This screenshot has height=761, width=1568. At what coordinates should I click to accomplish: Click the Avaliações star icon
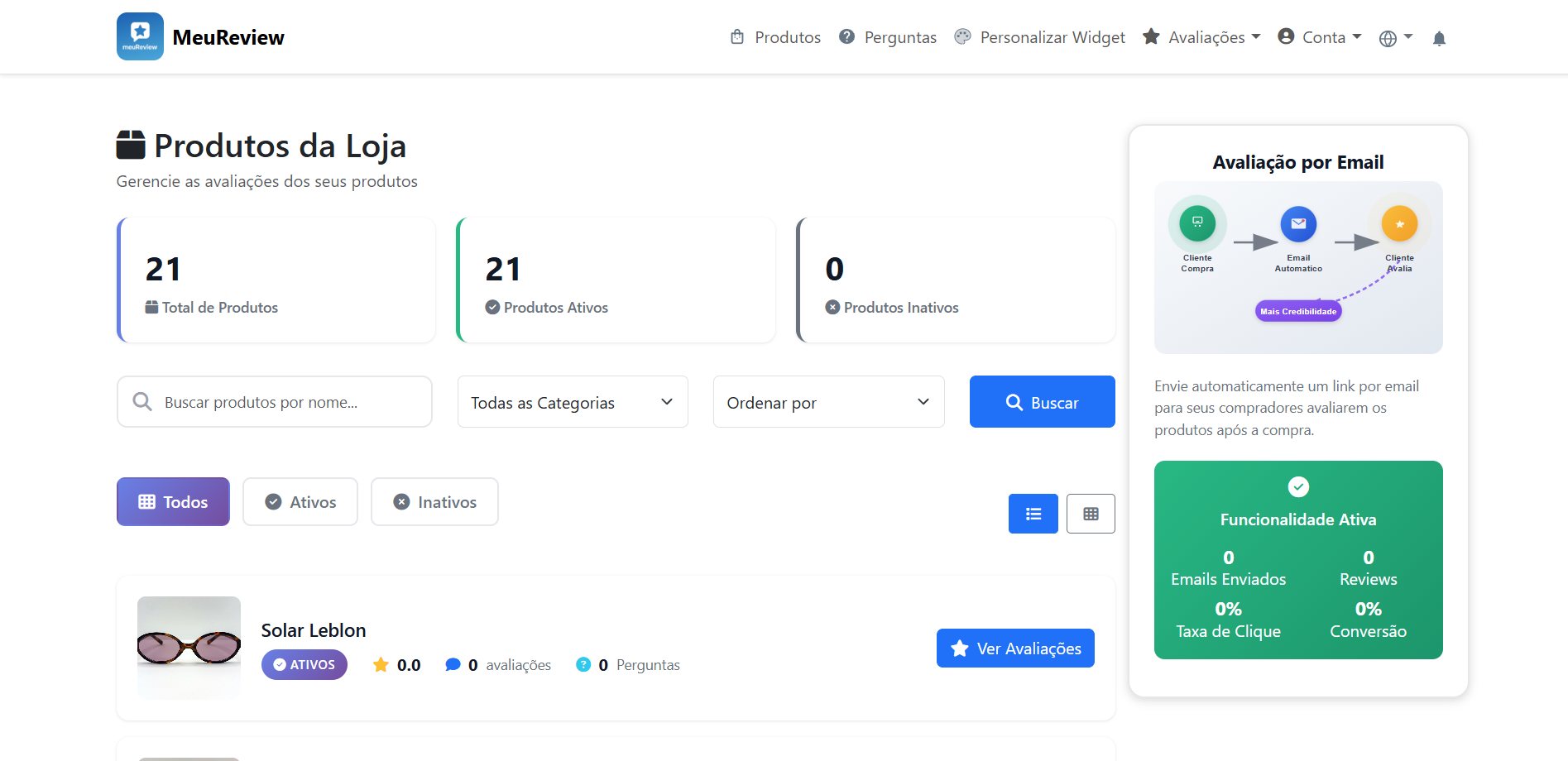[1151, 36]
